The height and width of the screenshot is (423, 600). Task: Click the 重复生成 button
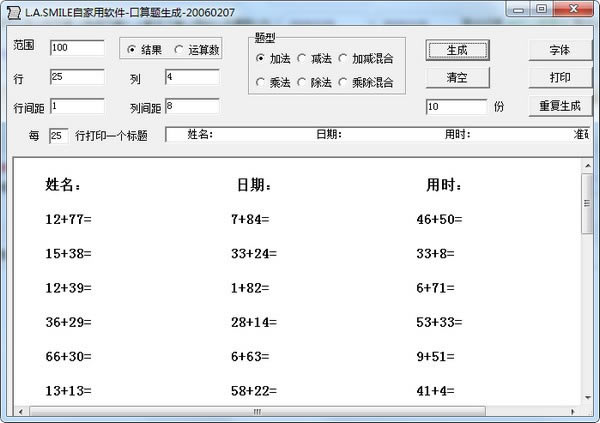click(x=560, y=106)
